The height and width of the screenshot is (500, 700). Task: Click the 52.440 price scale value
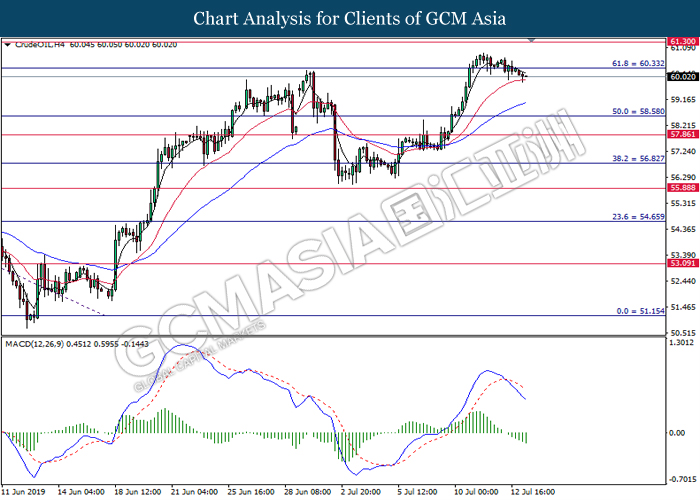click(x=683, y=281)
